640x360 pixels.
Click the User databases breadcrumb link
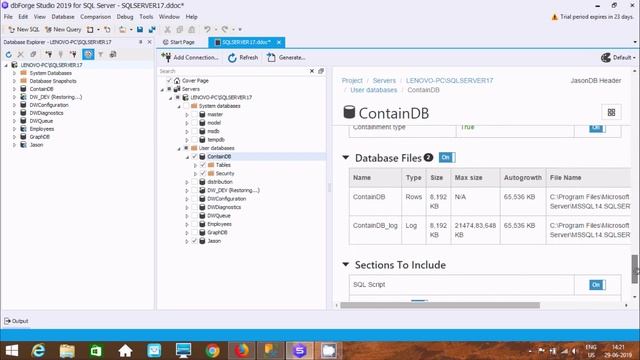pos(373,90)
